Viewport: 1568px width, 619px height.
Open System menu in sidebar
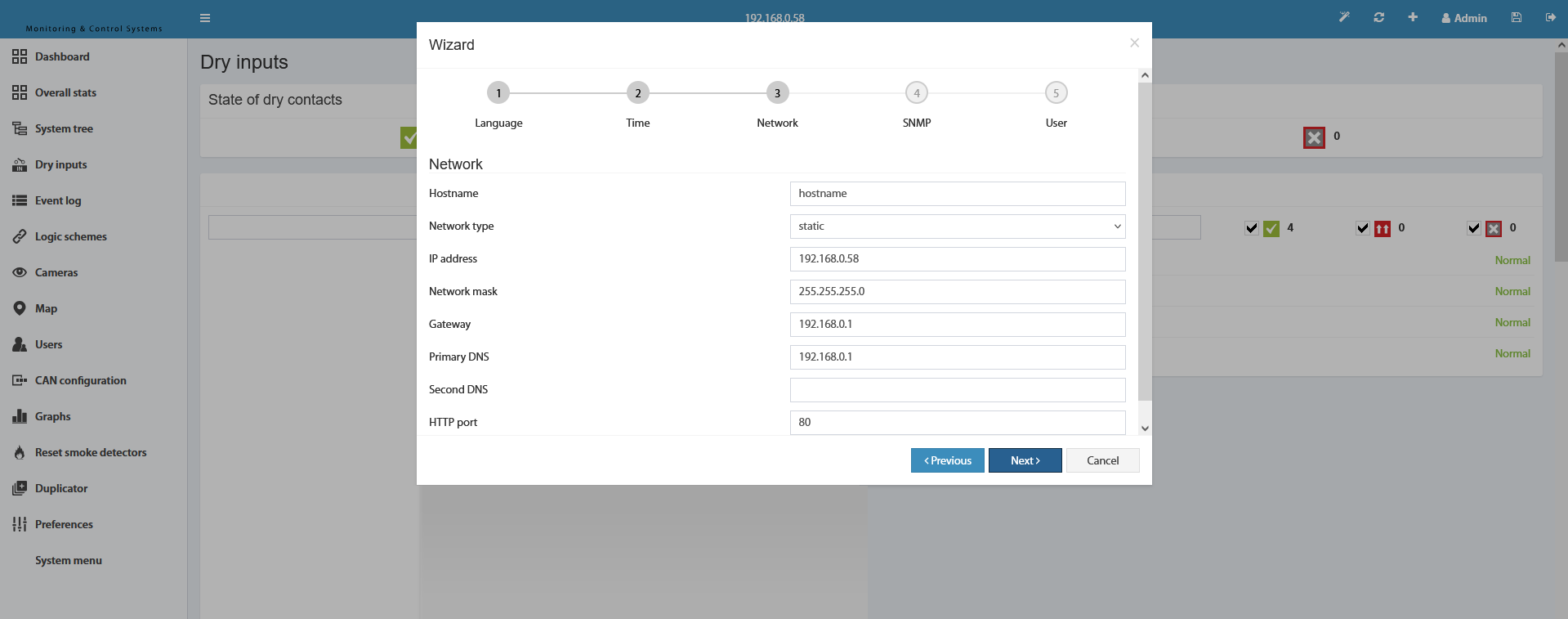tap(69, 560)
